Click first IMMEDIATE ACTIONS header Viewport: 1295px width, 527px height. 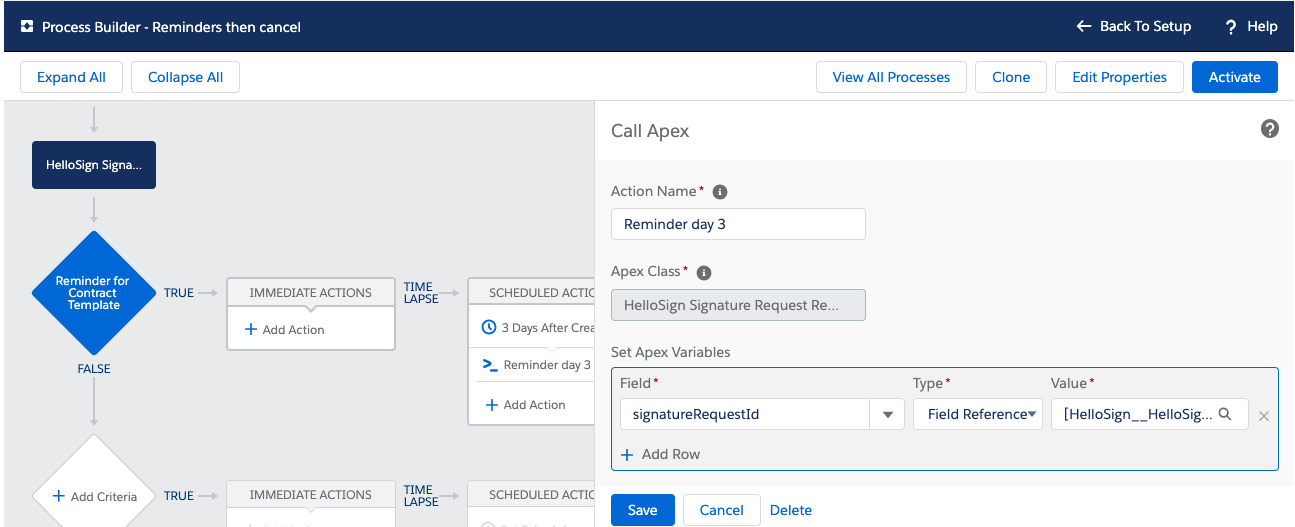(x=311, y=293)
